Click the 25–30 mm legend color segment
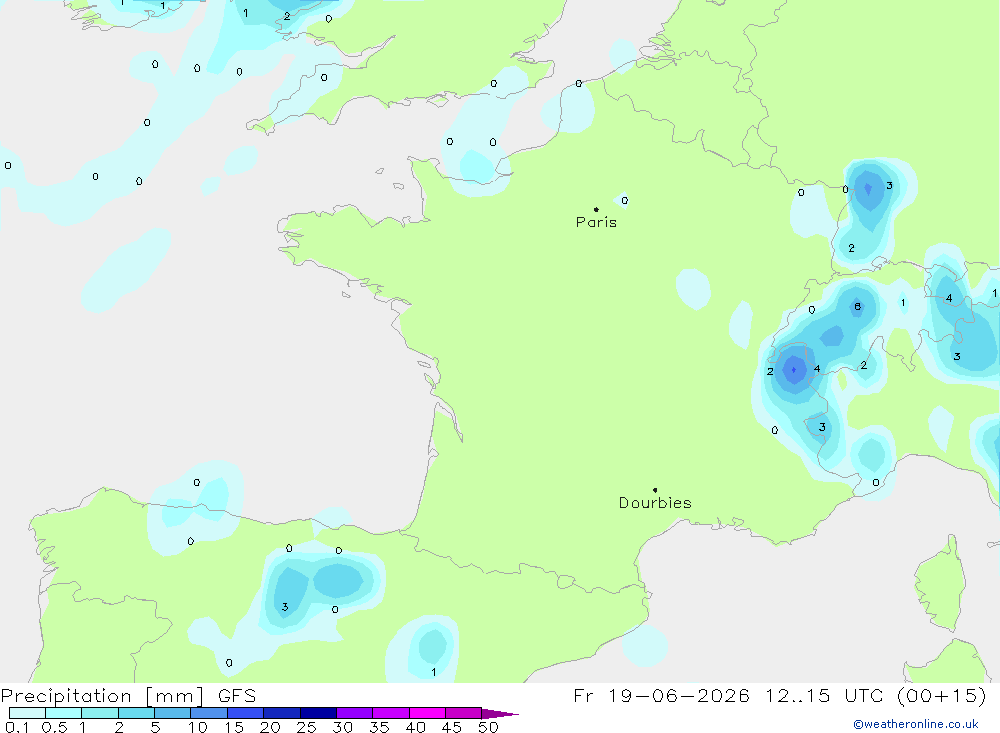Viewport: 1000px width, 733px height. pyautogui.click(x=318, y=713)
